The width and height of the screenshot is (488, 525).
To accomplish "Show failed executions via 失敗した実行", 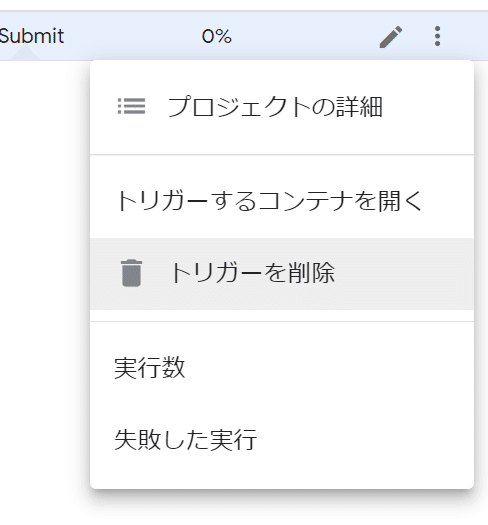I will (185, 439).
